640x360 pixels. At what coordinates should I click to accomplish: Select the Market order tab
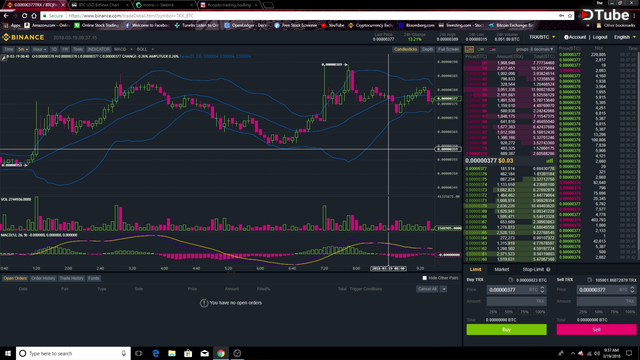coord(502,269)
